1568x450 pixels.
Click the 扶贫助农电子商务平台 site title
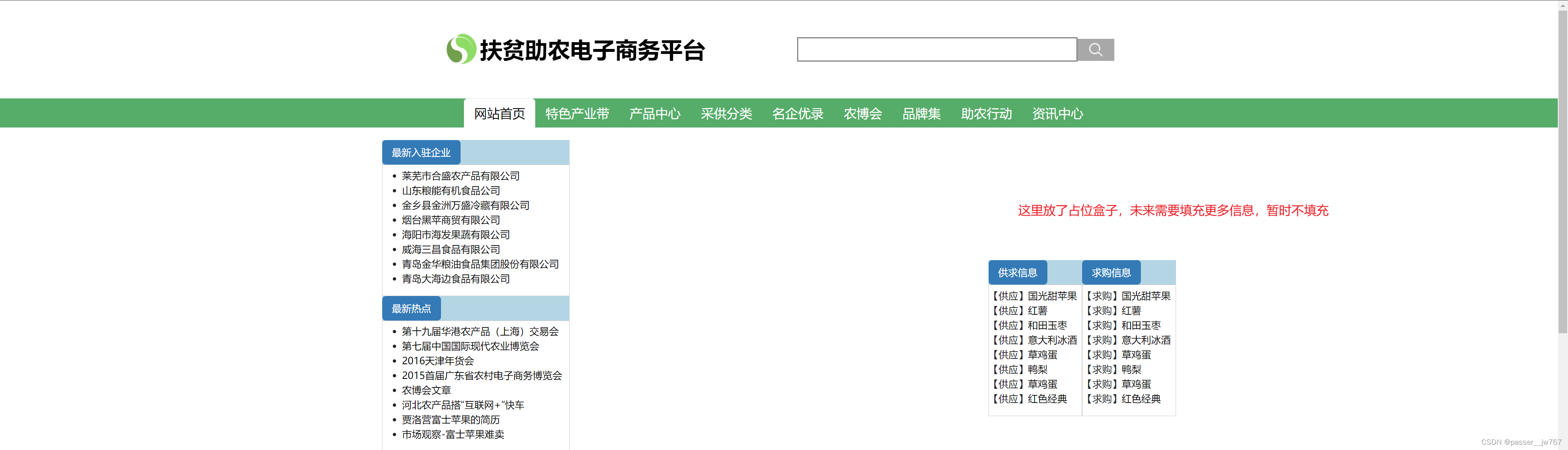(592, 50)
